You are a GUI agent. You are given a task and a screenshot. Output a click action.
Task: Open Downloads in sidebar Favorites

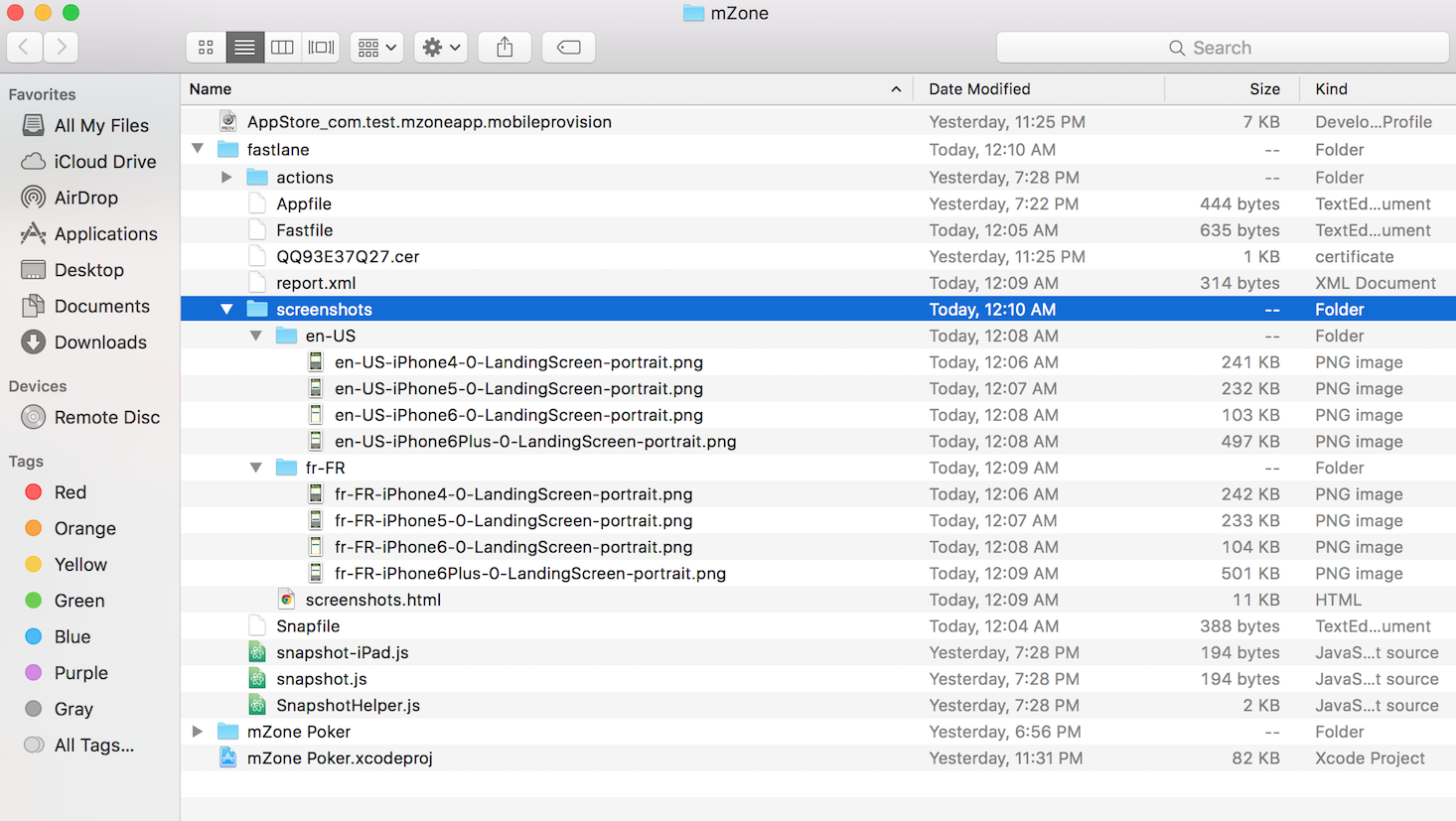(x=99, y=342)
